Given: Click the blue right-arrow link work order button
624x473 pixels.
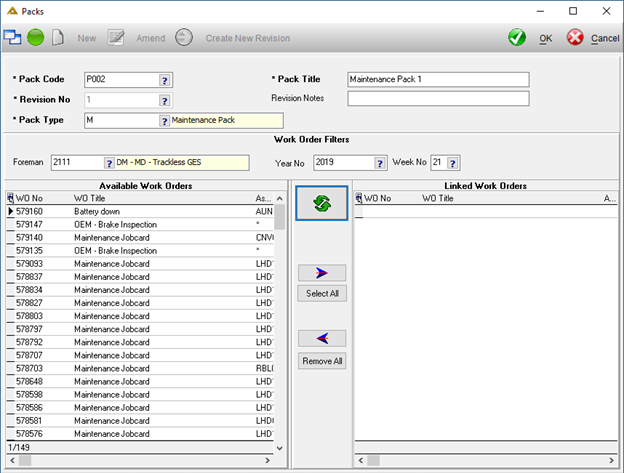Looking at the screenshot, I should pyautogui.click(x=322, y=273).
